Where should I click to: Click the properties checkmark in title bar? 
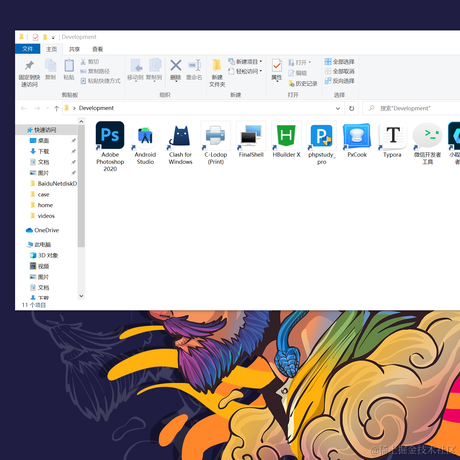coord(35,37)
